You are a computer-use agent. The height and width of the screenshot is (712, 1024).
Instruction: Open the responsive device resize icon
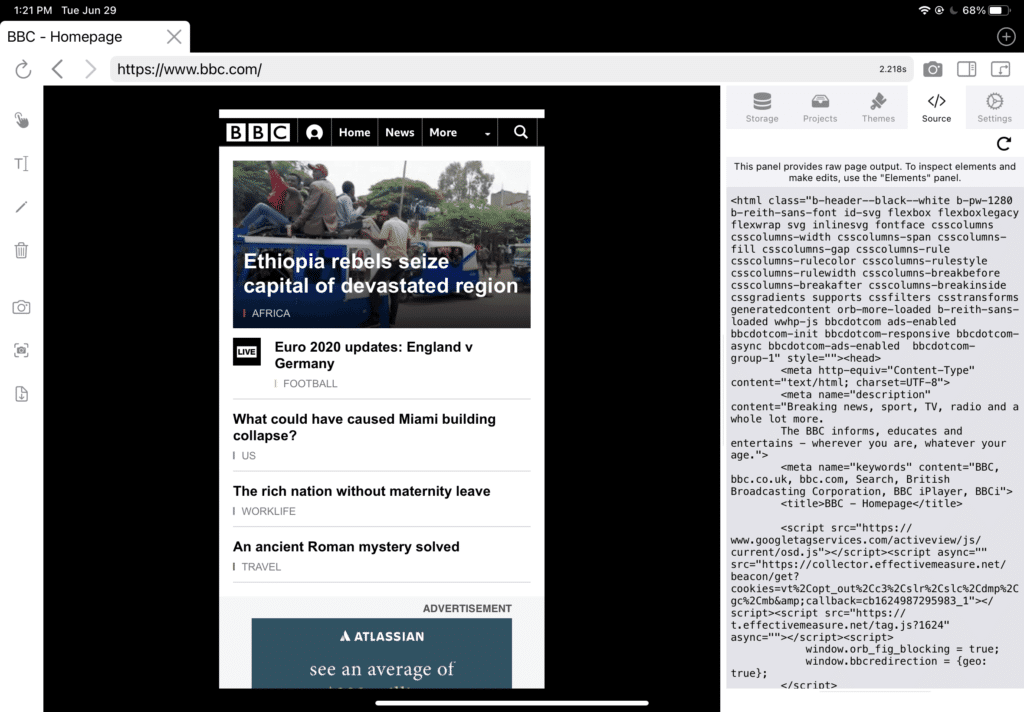(1000, 69)
